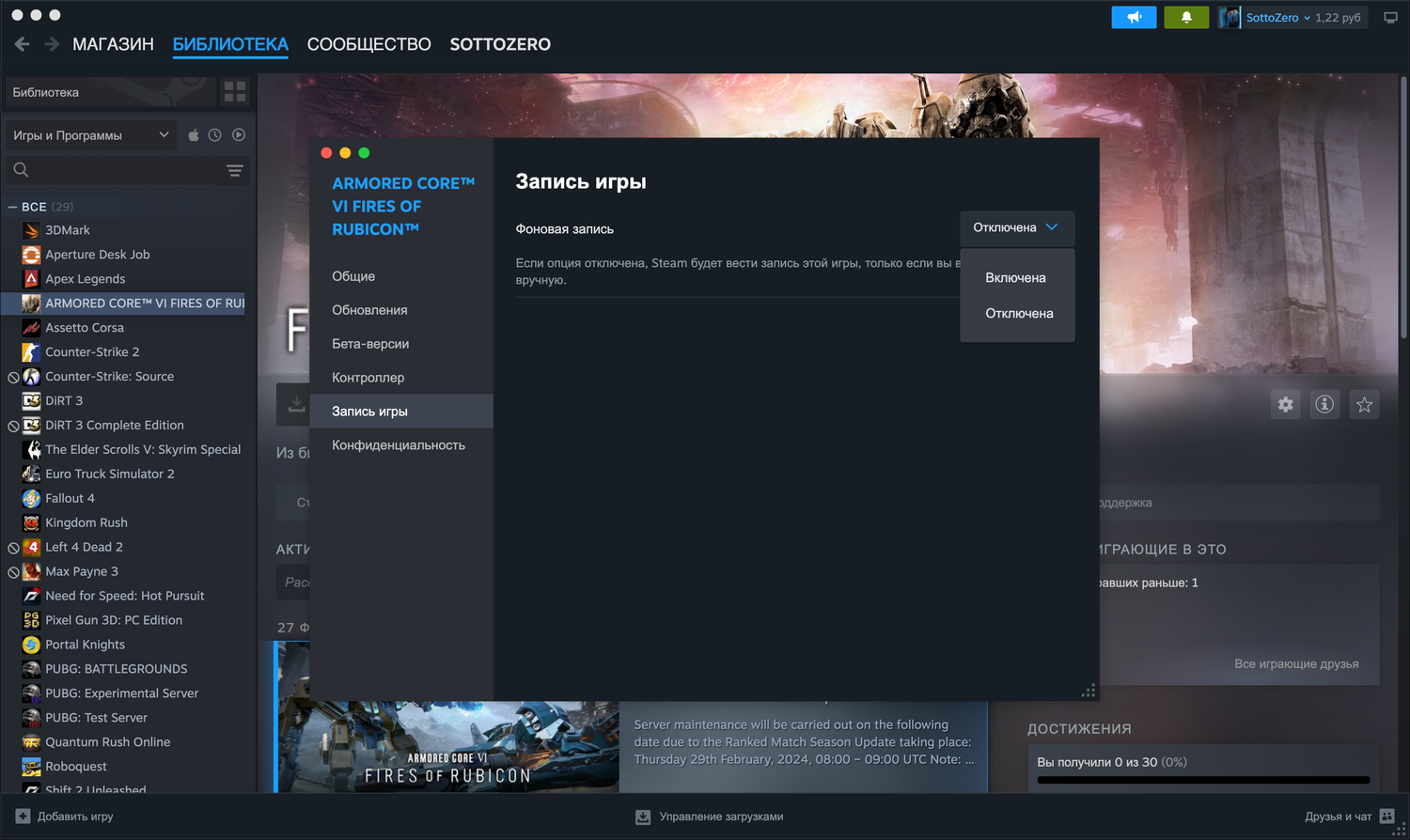Choose Отключена in the dropdown list

[1017, 314]
